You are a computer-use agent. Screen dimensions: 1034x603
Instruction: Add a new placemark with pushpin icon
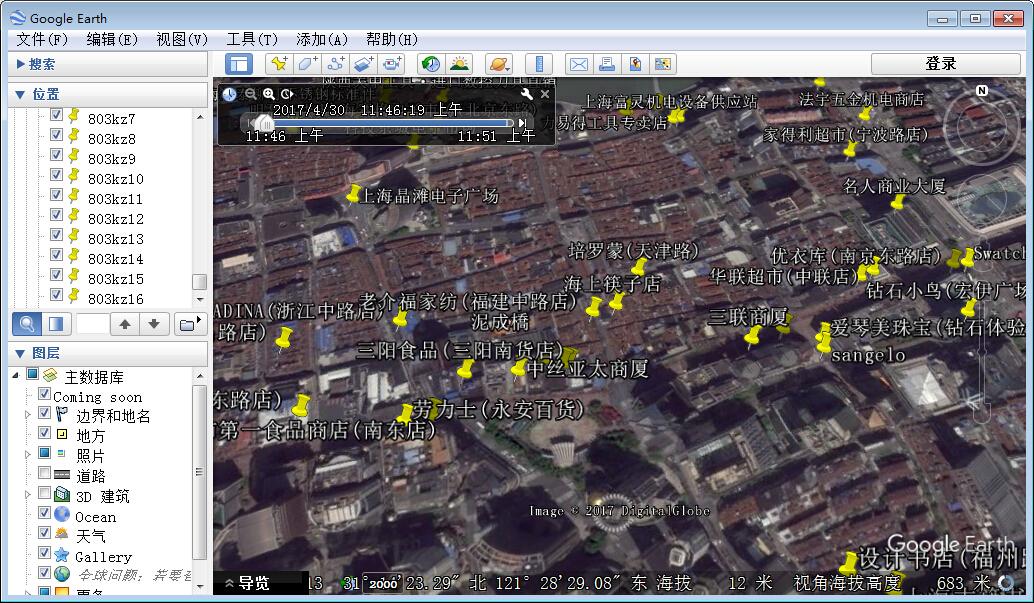[x=280, y=64]
